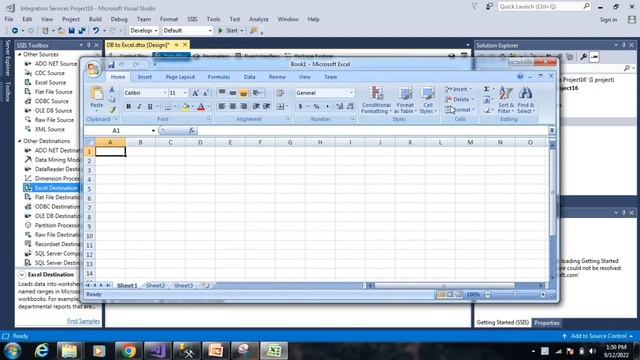Click Excel quick access Save icon
Image resolution: width=640 pixels, height=360 pixels.
pos(111,64)
